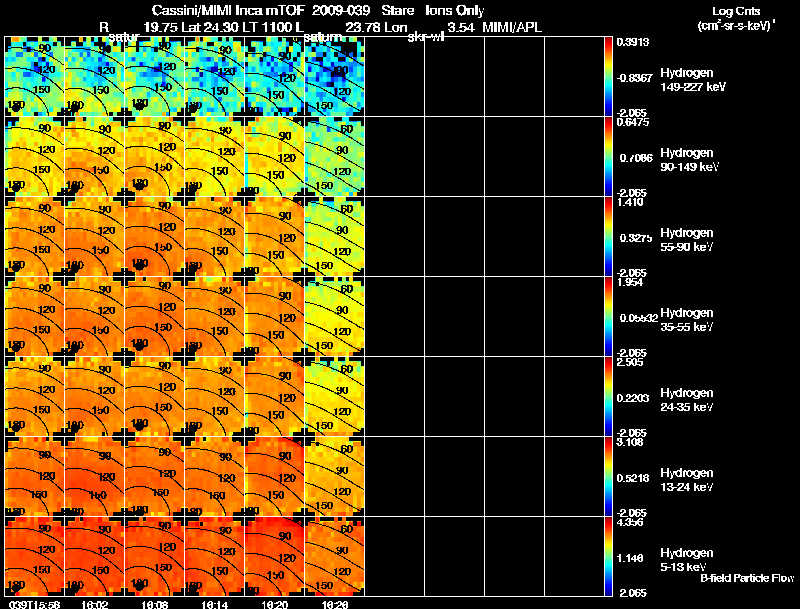Choose the 35-55 keV panel at 039T15:58
The image size is (800, 609).
click(x=35, y=317)
